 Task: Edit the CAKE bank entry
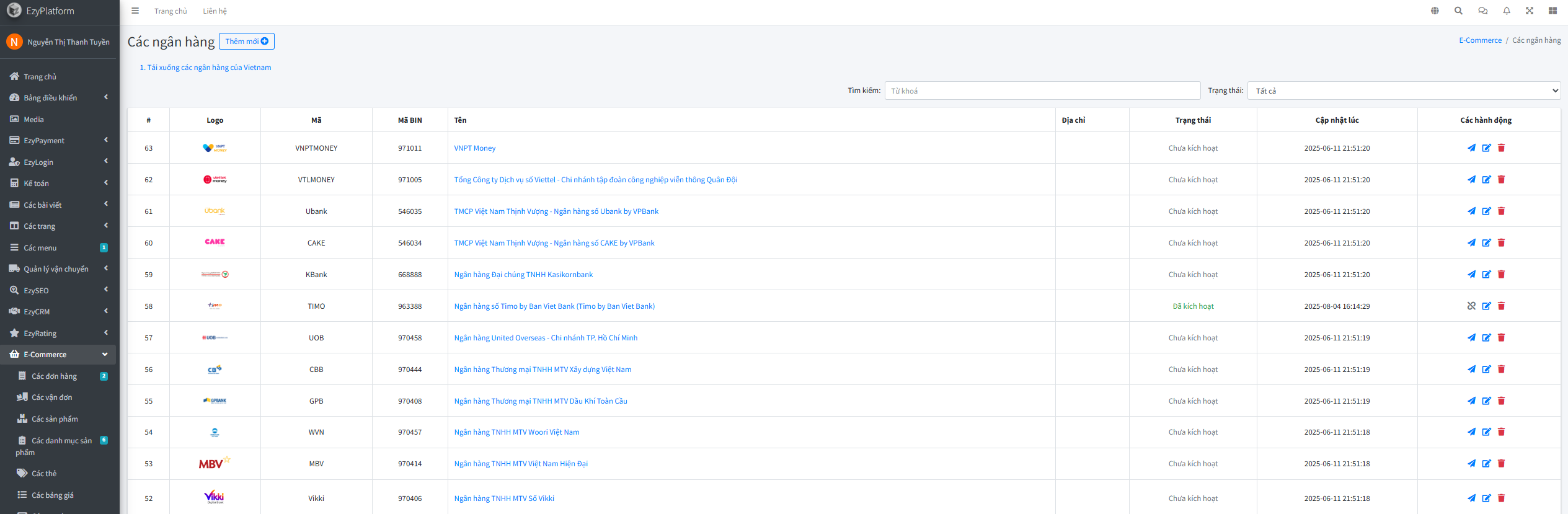[1486, 243]
